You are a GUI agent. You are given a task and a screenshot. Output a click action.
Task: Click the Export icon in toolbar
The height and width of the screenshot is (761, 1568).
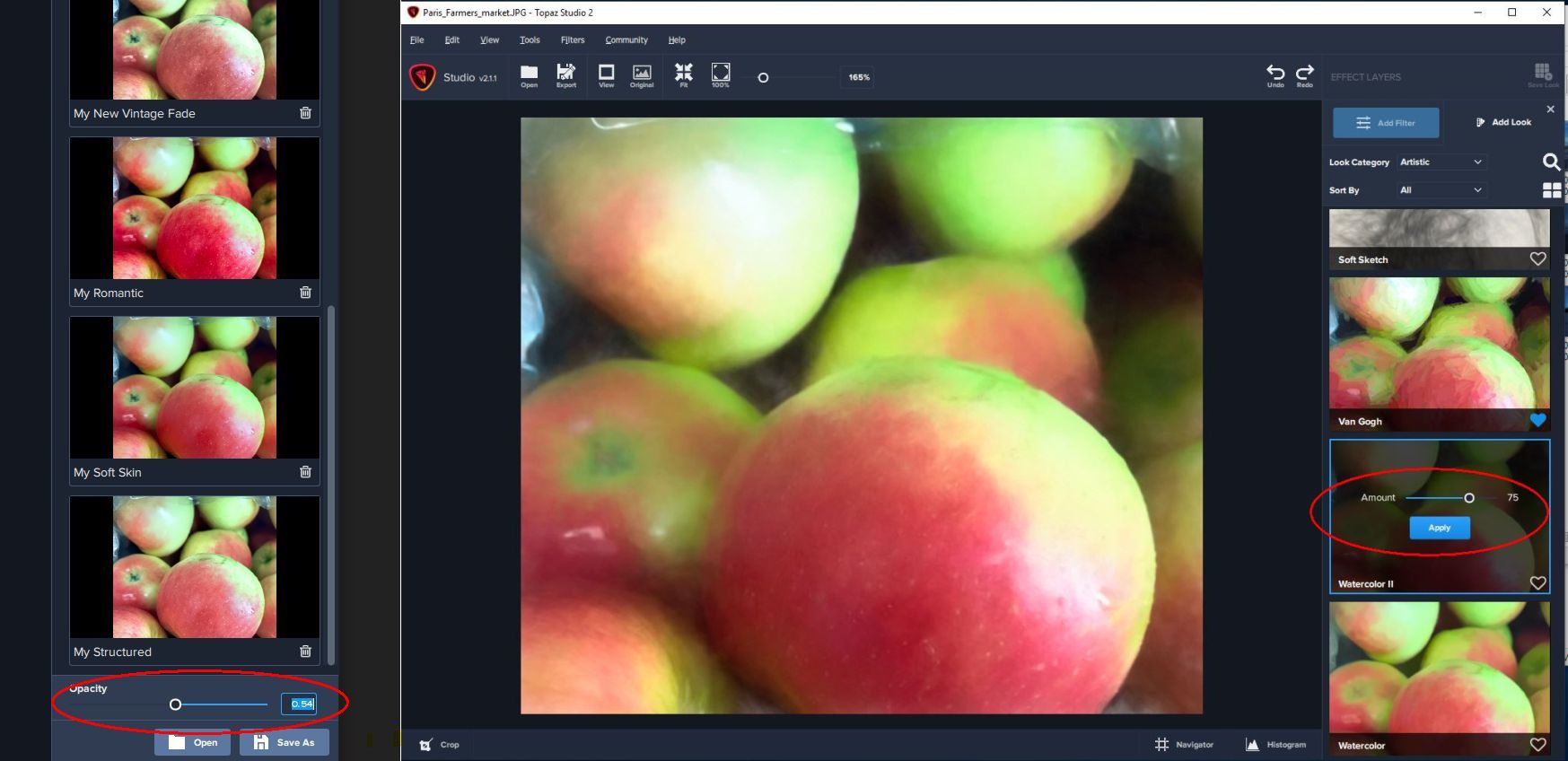pyautogui.click(x=565, y=75)
